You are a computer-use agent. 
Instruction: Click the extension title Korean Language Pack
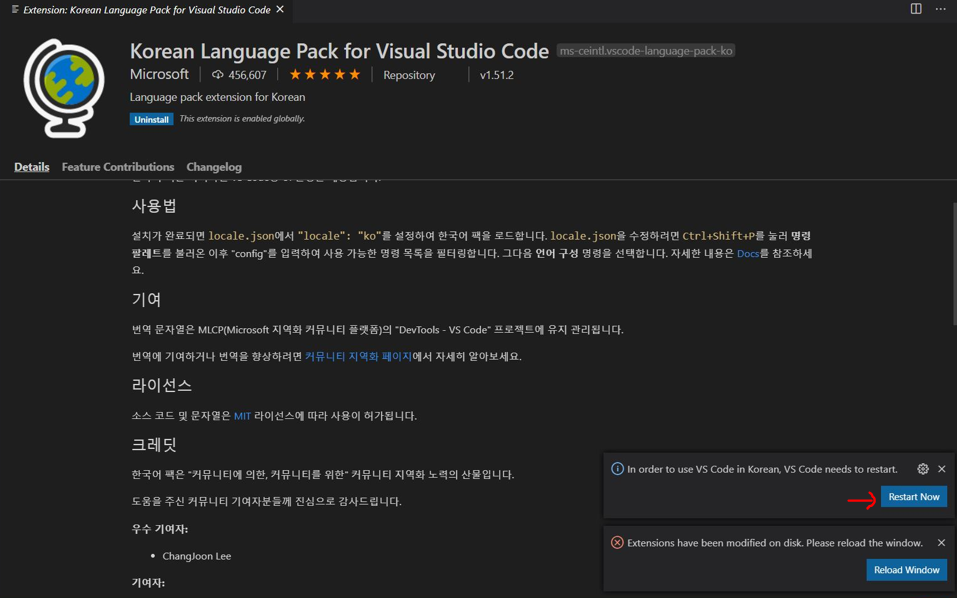[339, 51]
